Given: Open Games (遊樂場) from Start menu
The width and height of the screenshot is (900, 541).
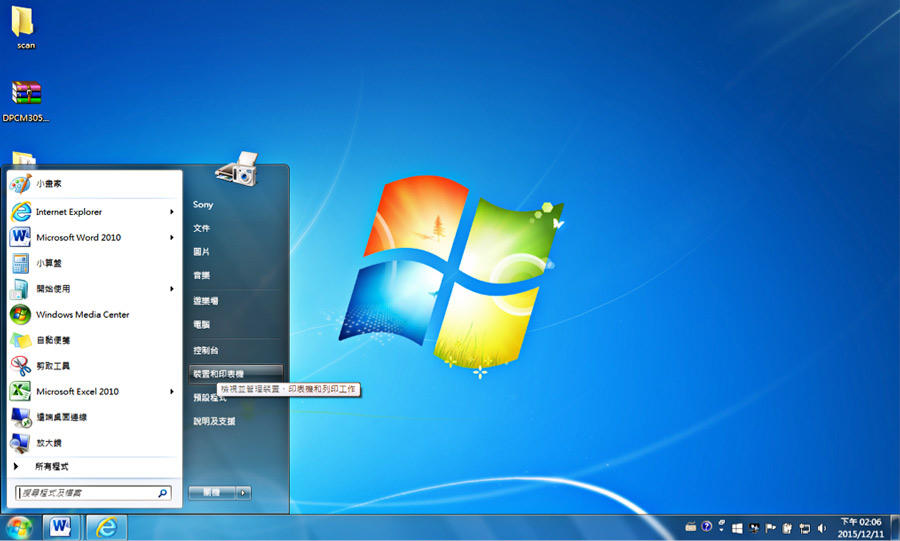Looking at the screenshot, I should pos(235,301).
